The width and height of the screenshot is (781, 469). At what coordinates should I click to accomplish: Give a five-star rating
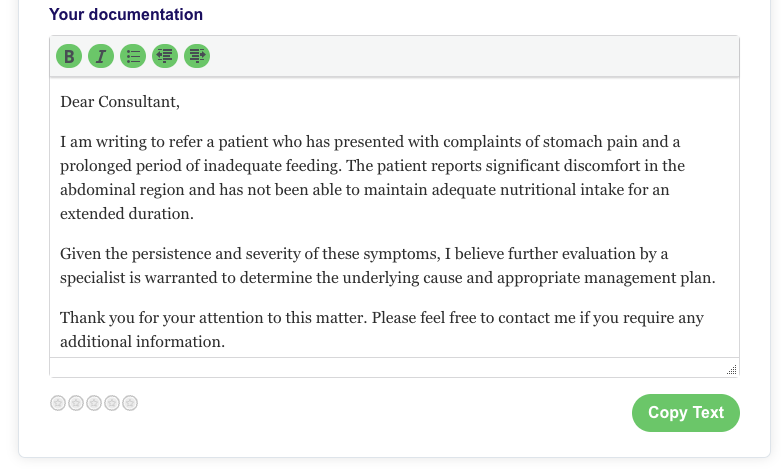(x=130, y=403)
